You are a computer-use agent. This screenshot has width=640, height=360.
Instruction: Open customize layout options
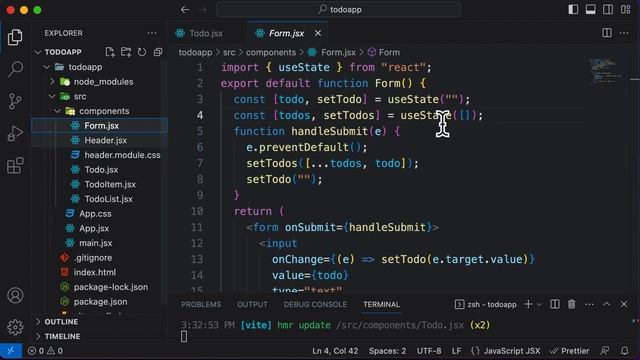(625, 9)
